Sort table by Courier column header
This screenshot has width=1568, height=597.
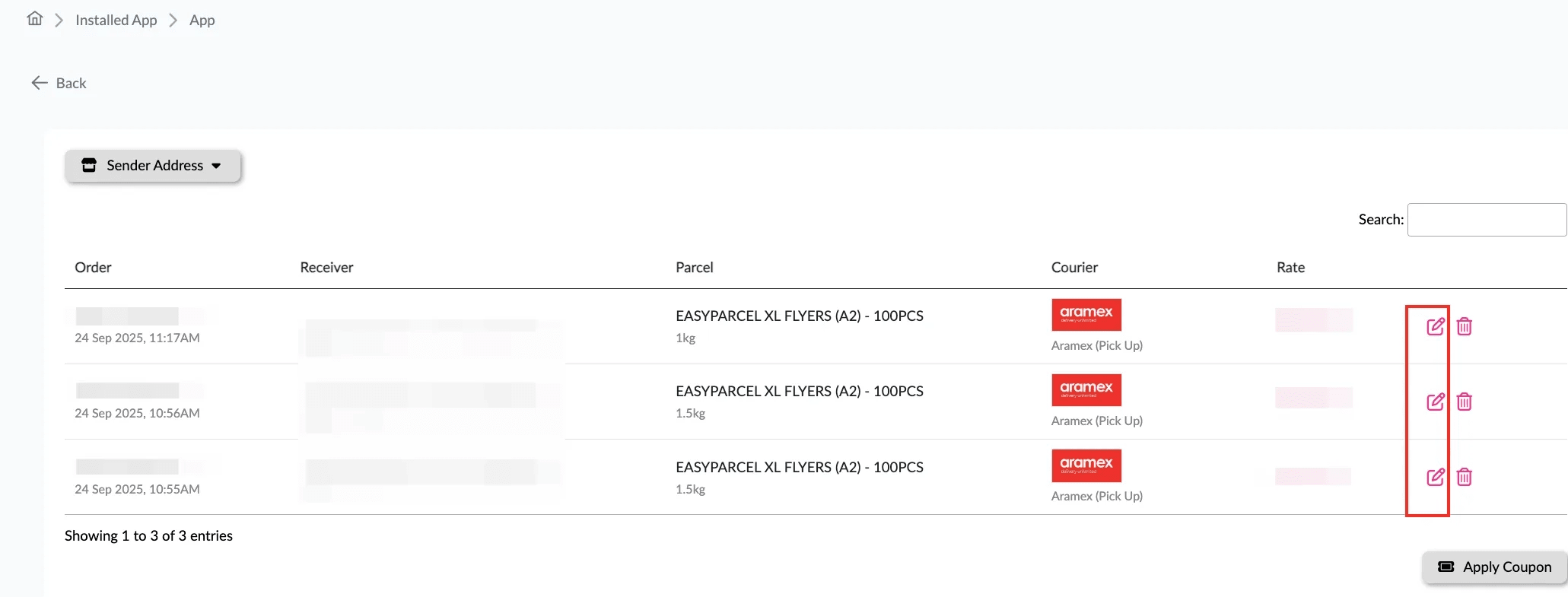[1074, 267]
